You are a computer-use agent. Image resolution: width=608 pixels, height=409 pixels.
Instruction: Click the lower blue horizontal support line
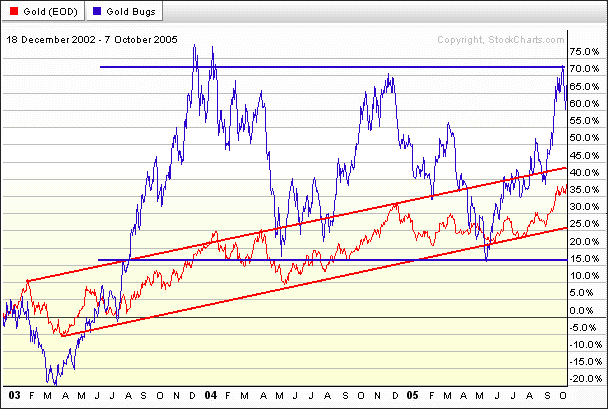point(333,260)
